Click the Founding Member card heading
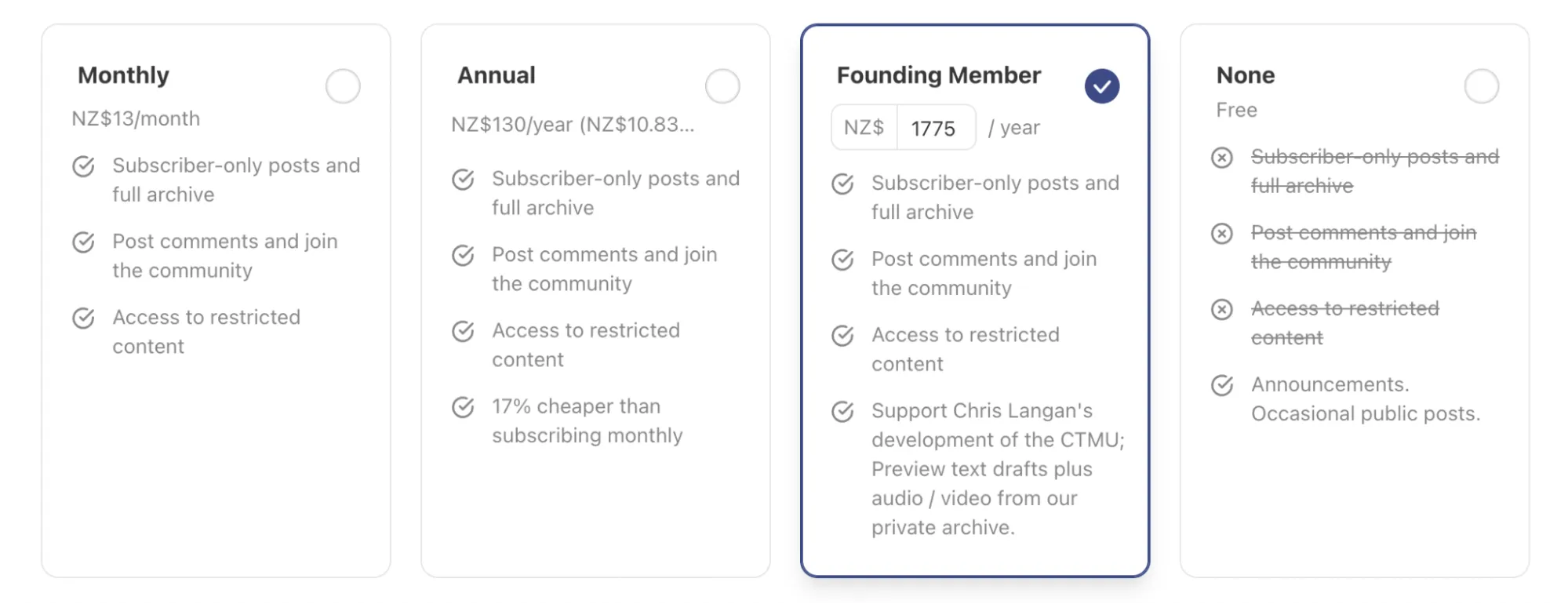1568x604 pixels. pos(939,75)
